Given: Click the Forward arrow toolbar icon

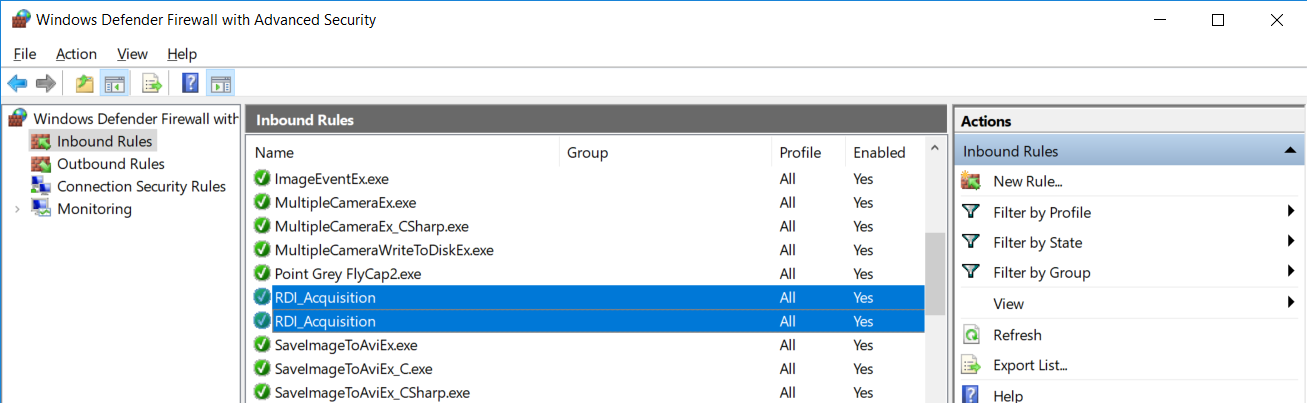Looking at the screenshot, I should pos(45,83).
